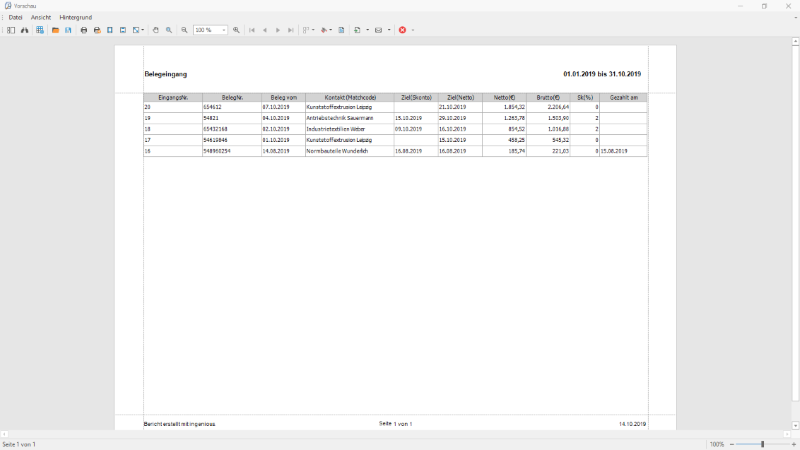The height and width of the screenshot is (450, 800).
Task: Click the export document icon
Action: pos(357,30)
